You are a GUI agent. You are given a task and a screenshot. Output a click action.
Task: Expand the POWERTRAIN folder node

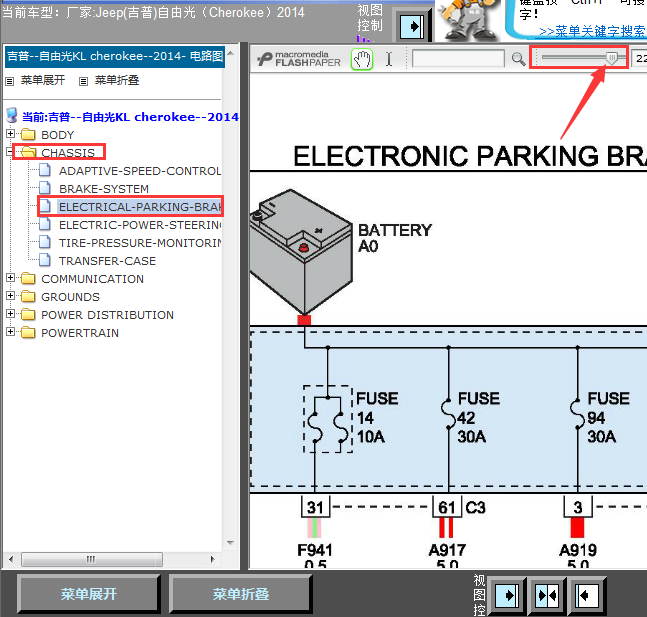(11, 332)
